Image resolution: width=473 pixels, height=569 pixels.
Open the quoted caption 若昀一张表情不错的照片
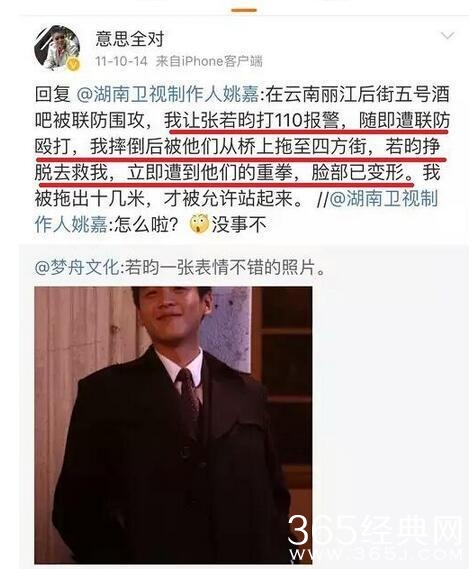(x=225, y=268)
